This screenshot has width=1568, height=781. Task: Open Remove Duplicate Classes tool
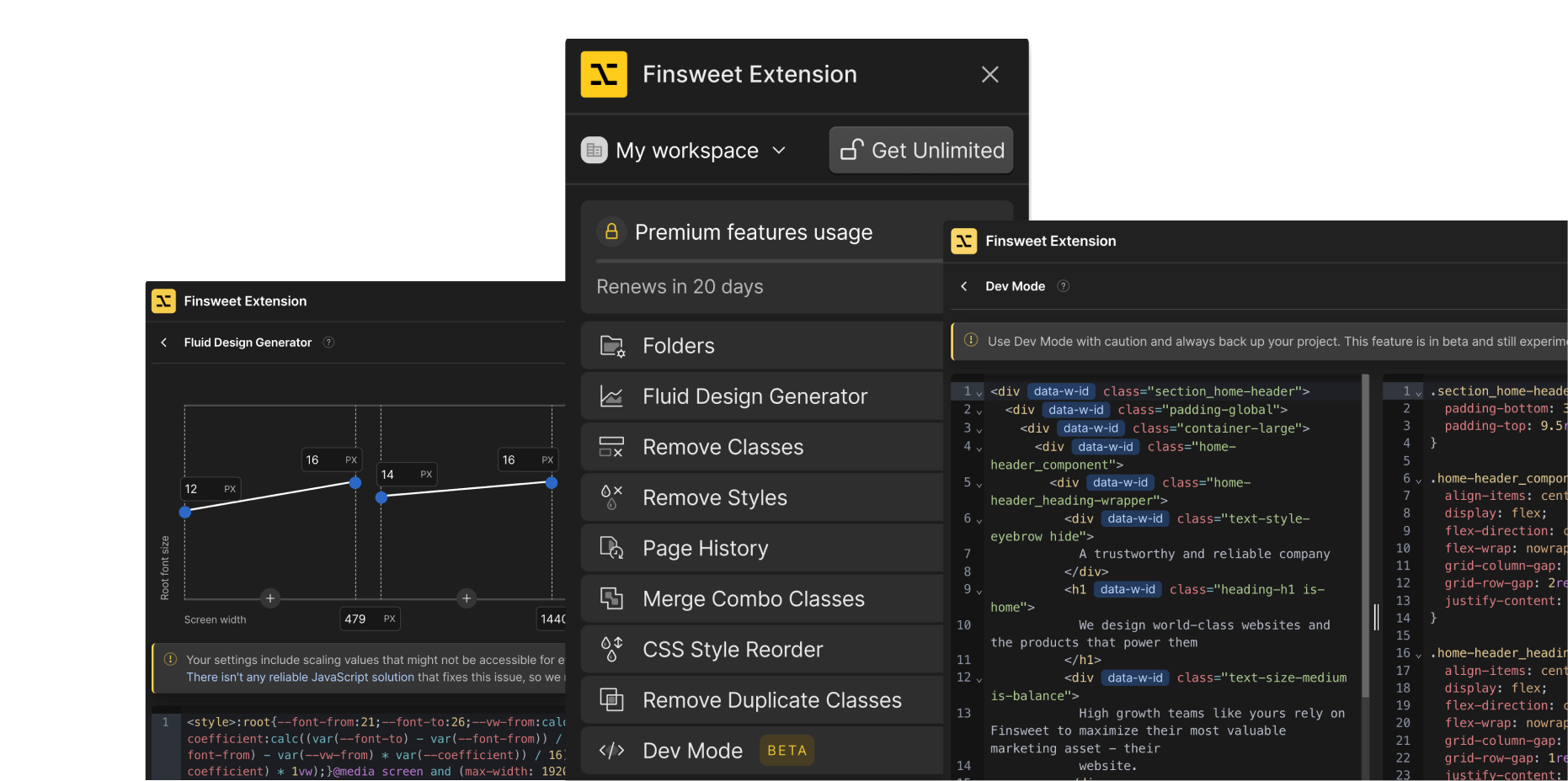pyautogui.click(x=762, y=699)
